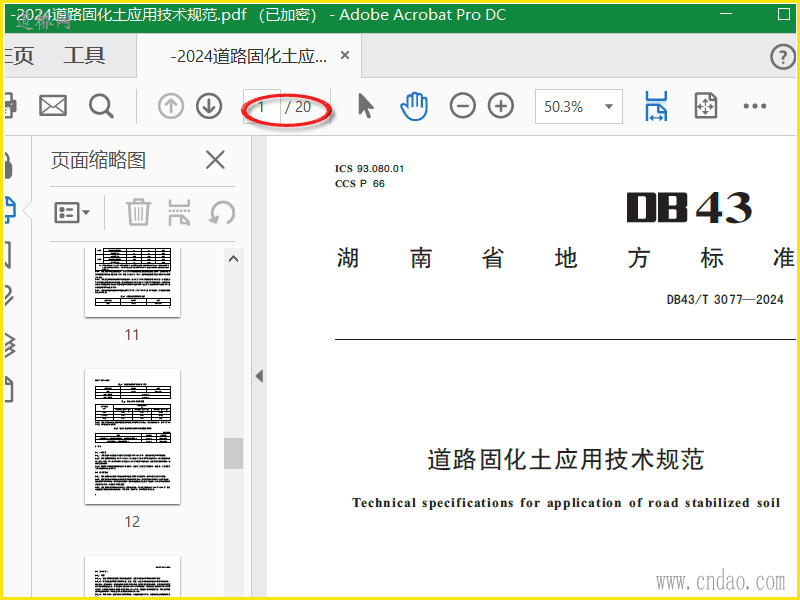Select the arrow selection tool
This screenshot has width=800, height=600.
(365, 106)
